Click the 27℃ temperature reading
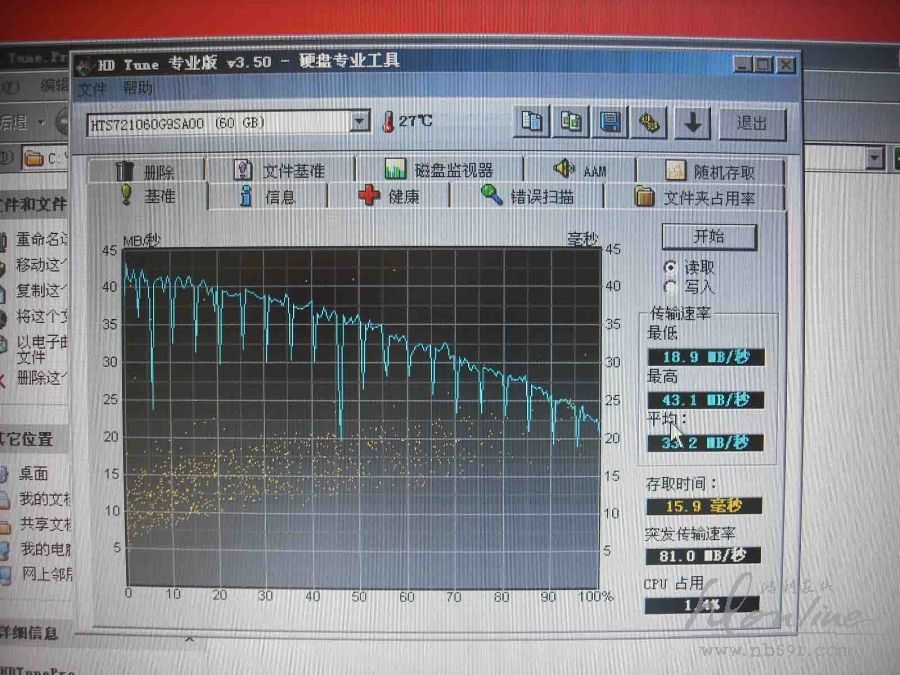This screenshot has width=900, height=675. 416,121
